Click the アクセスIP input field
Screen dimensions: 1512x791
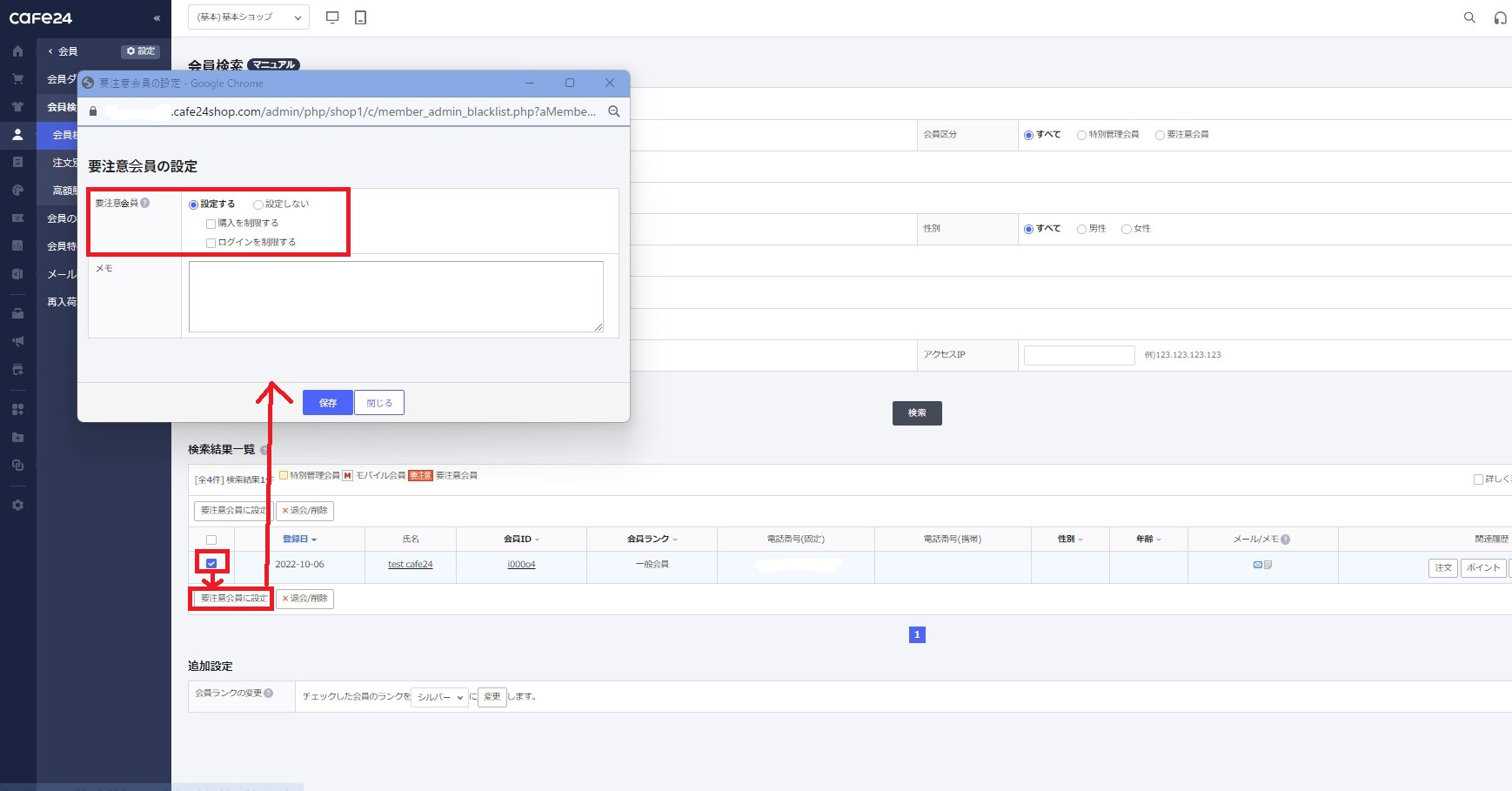tap(1080, 355)
